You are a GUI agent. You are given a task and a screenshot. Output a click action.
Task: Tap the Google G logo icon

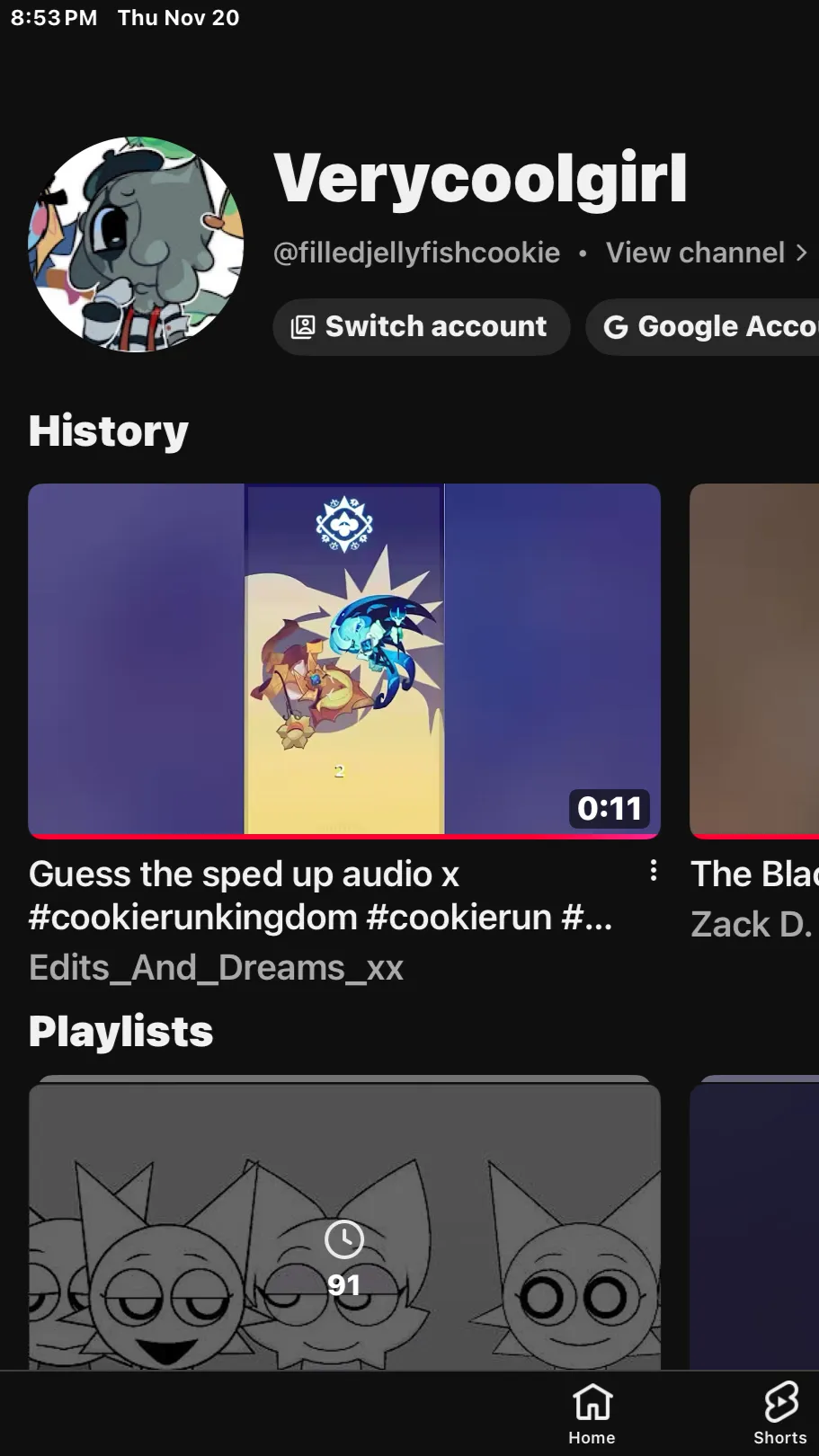(616, 327)
